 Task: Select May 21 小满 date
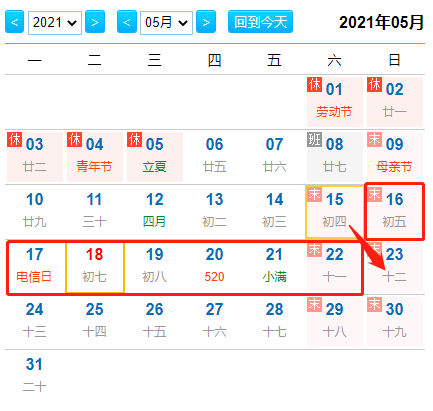click(x=275, y=267)
